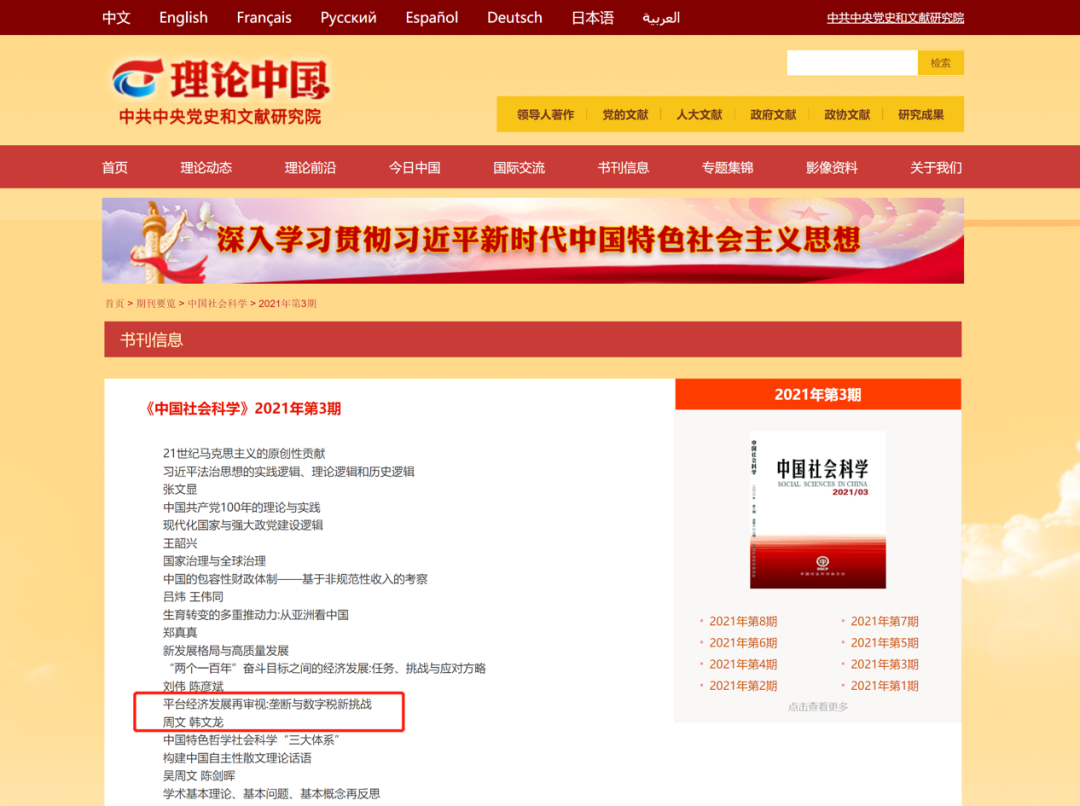
Task: Click 期刊要览 in the breadcrumb
Action: (156, 304)
